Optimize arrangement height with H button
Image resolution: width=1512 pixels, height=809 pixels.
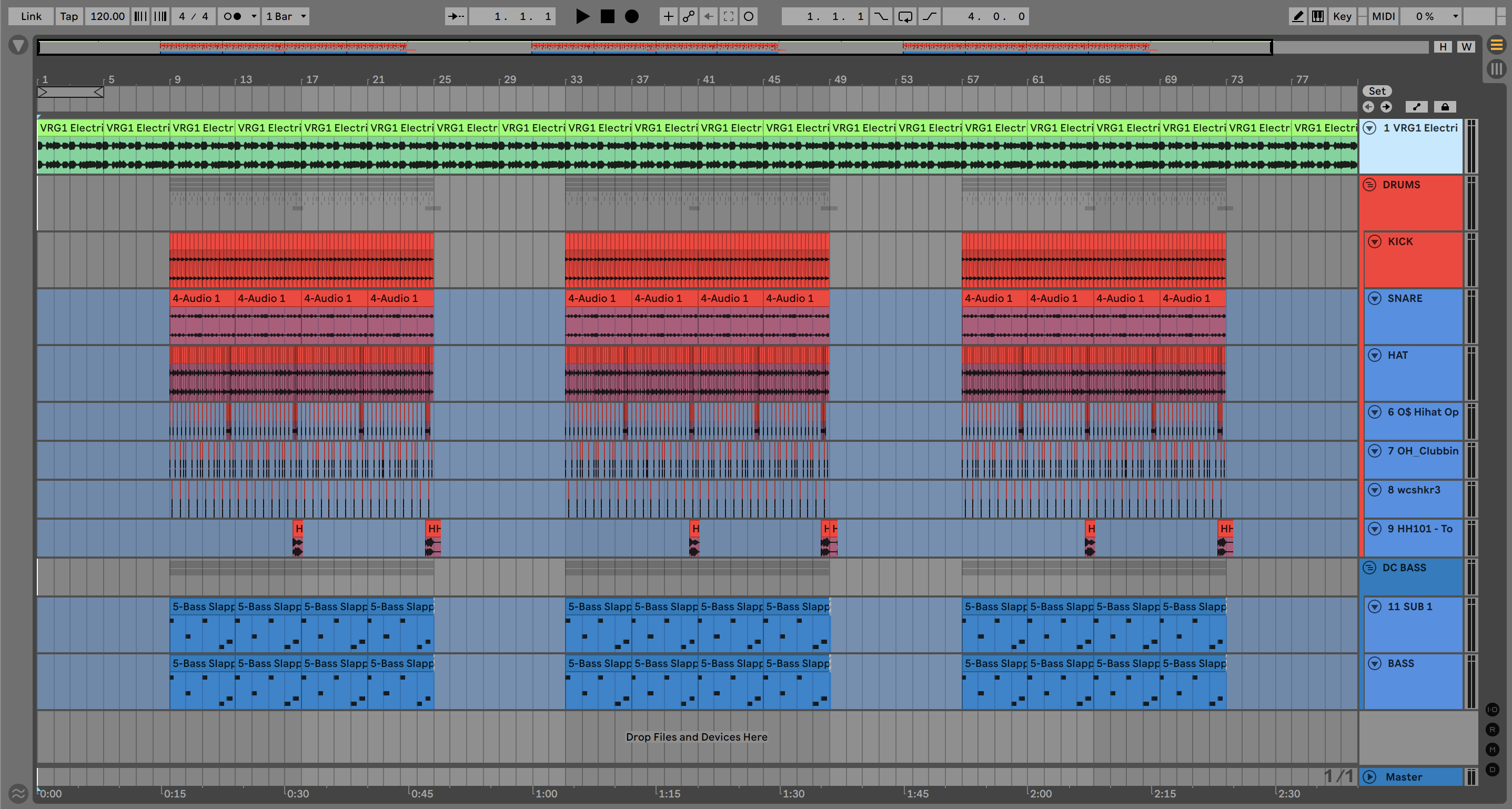pos(1443,47)
